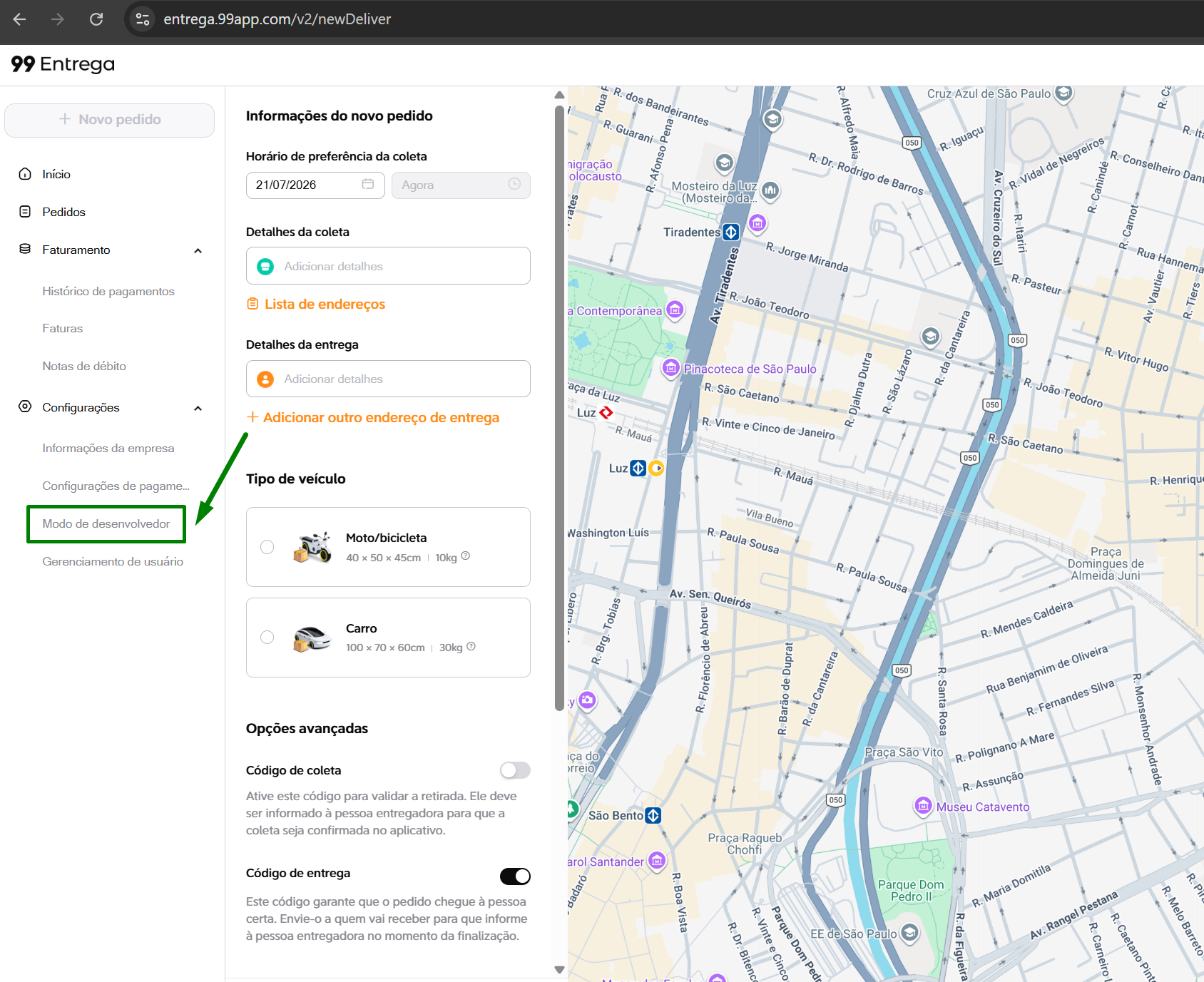Select the Carro vehicle card
Image resolution: width=1204 pixels, height=982 pixels.
point(388,638)
